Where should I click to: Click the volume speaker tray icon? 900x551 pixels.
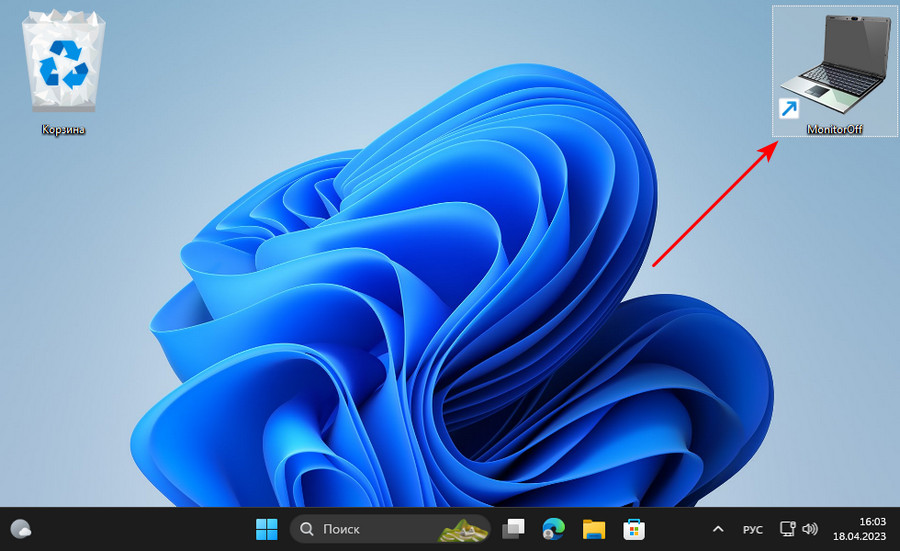tap(810, 528)
